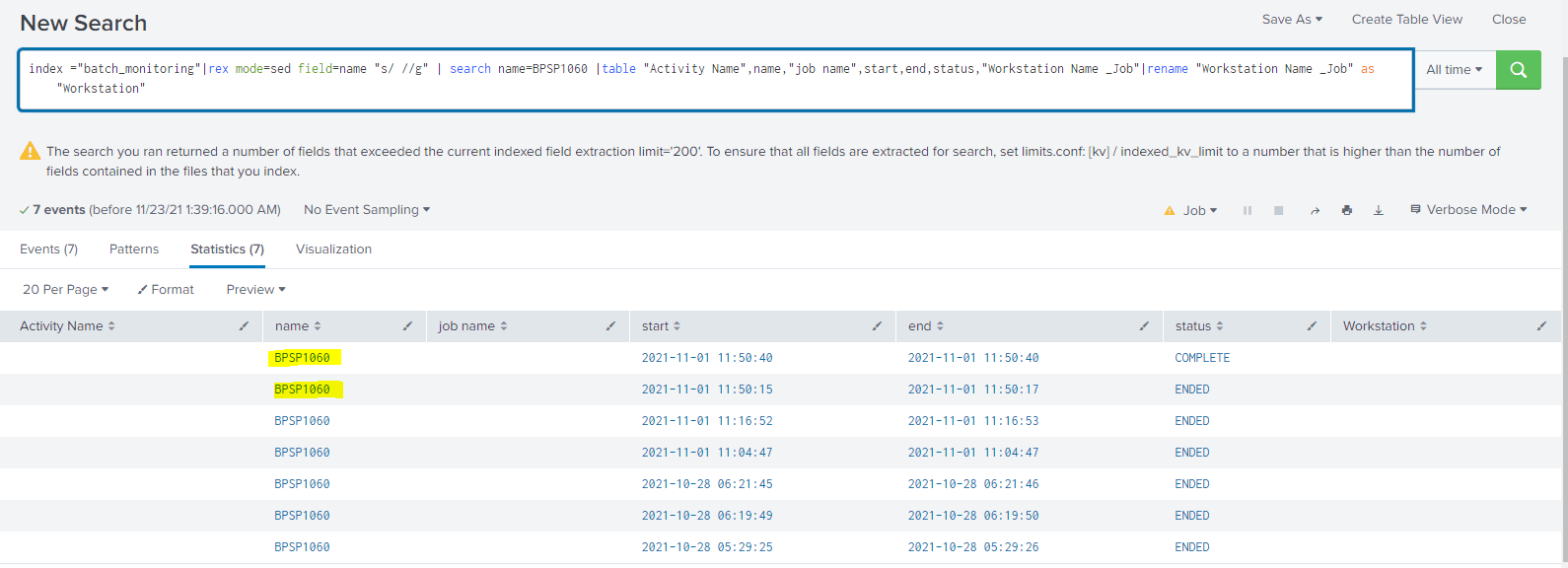Open the 20 Per Page dropdown
Image resolution: width=1568 pixels, height=568 pixels.
(x=65, y=290)
